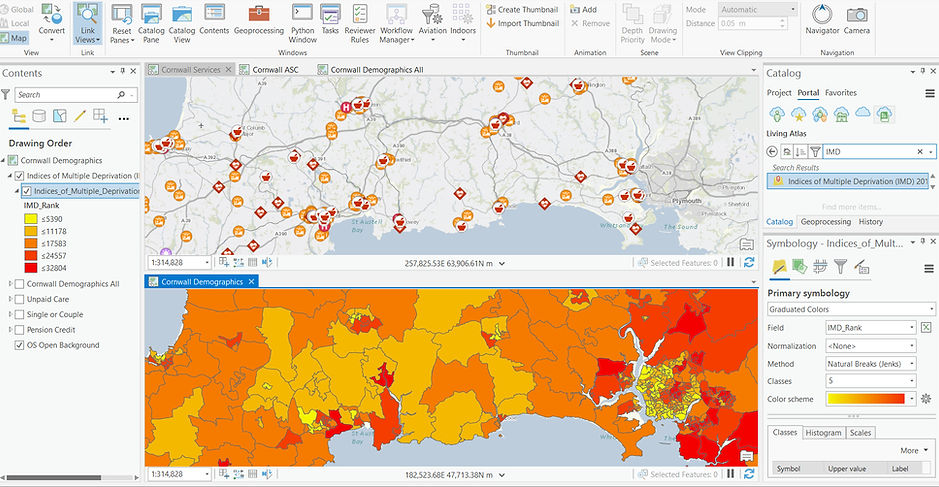939x487 pixels.
Task: Open the scale dropdown in Cornwall Services map
Action: 207,262
